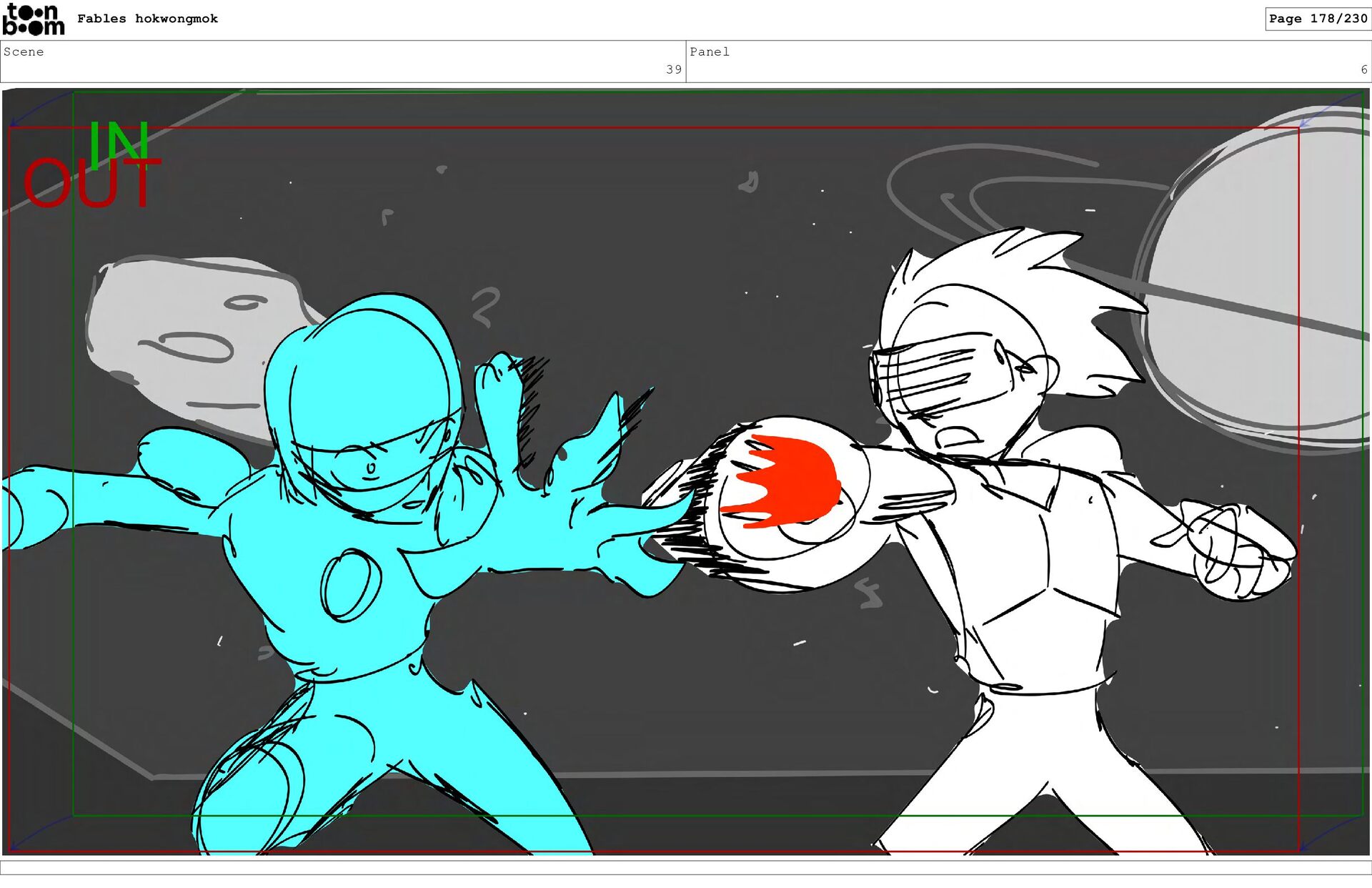Click the red OUT camera label

(91, 184)
